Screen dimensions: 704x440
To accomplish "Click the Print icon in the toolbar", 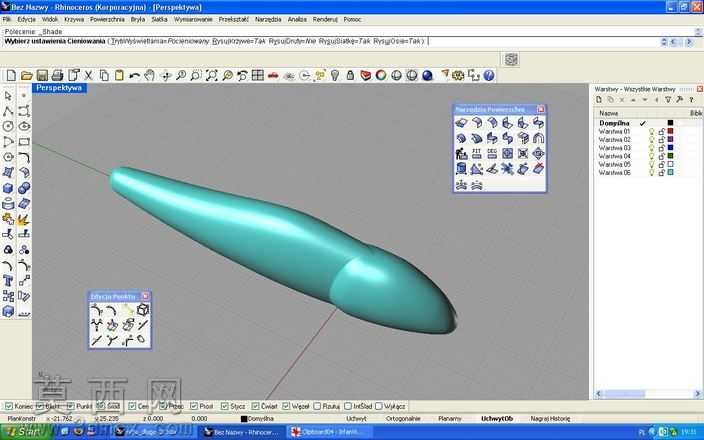I will (57, 75).
